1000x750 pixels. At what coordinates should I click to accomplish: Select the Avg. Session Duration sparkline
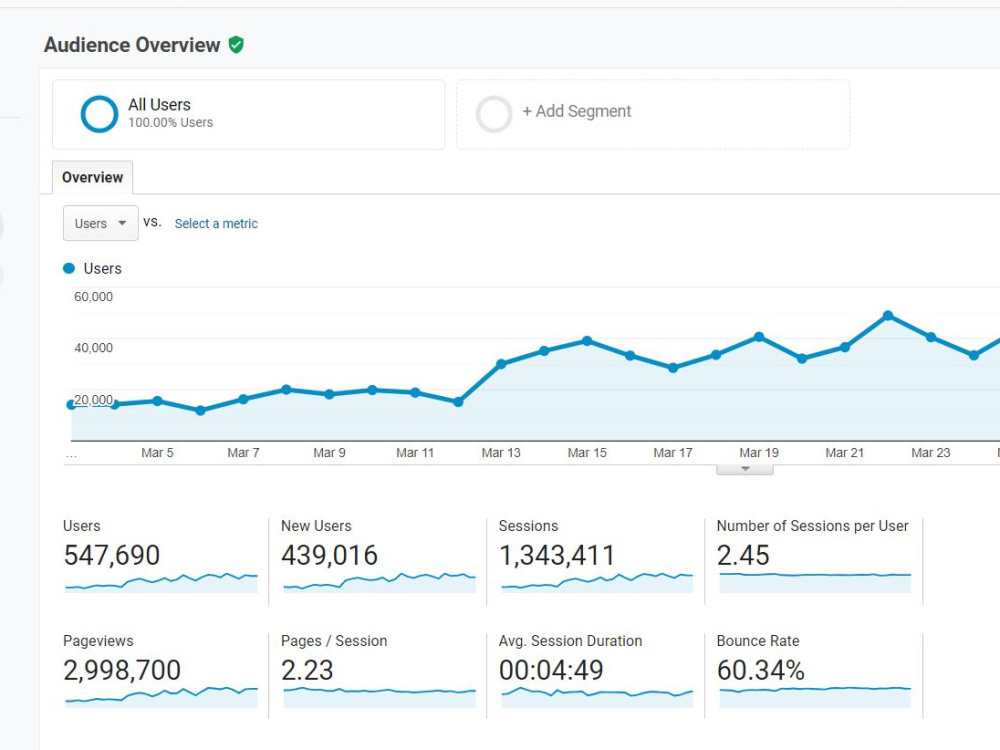597,697
